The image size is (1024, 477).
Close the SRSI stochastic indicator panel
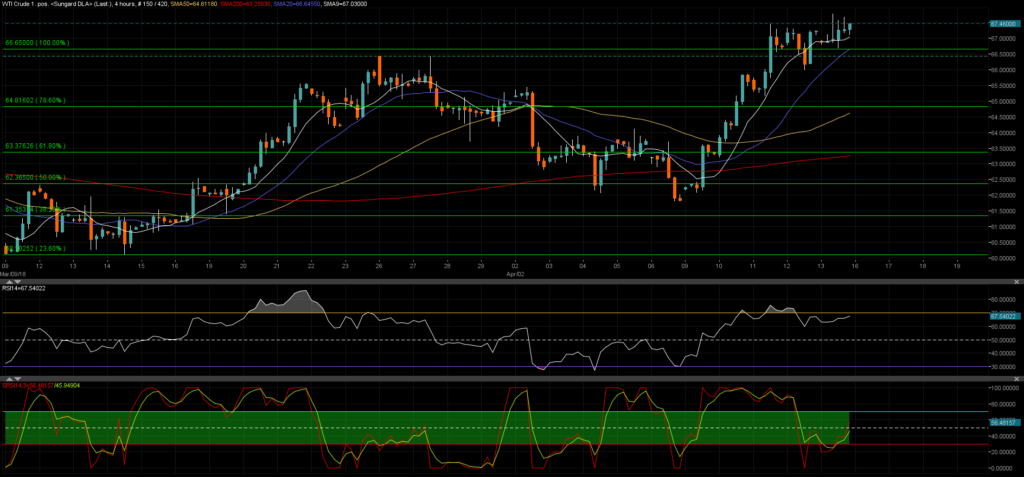[x=1017, y=379]
